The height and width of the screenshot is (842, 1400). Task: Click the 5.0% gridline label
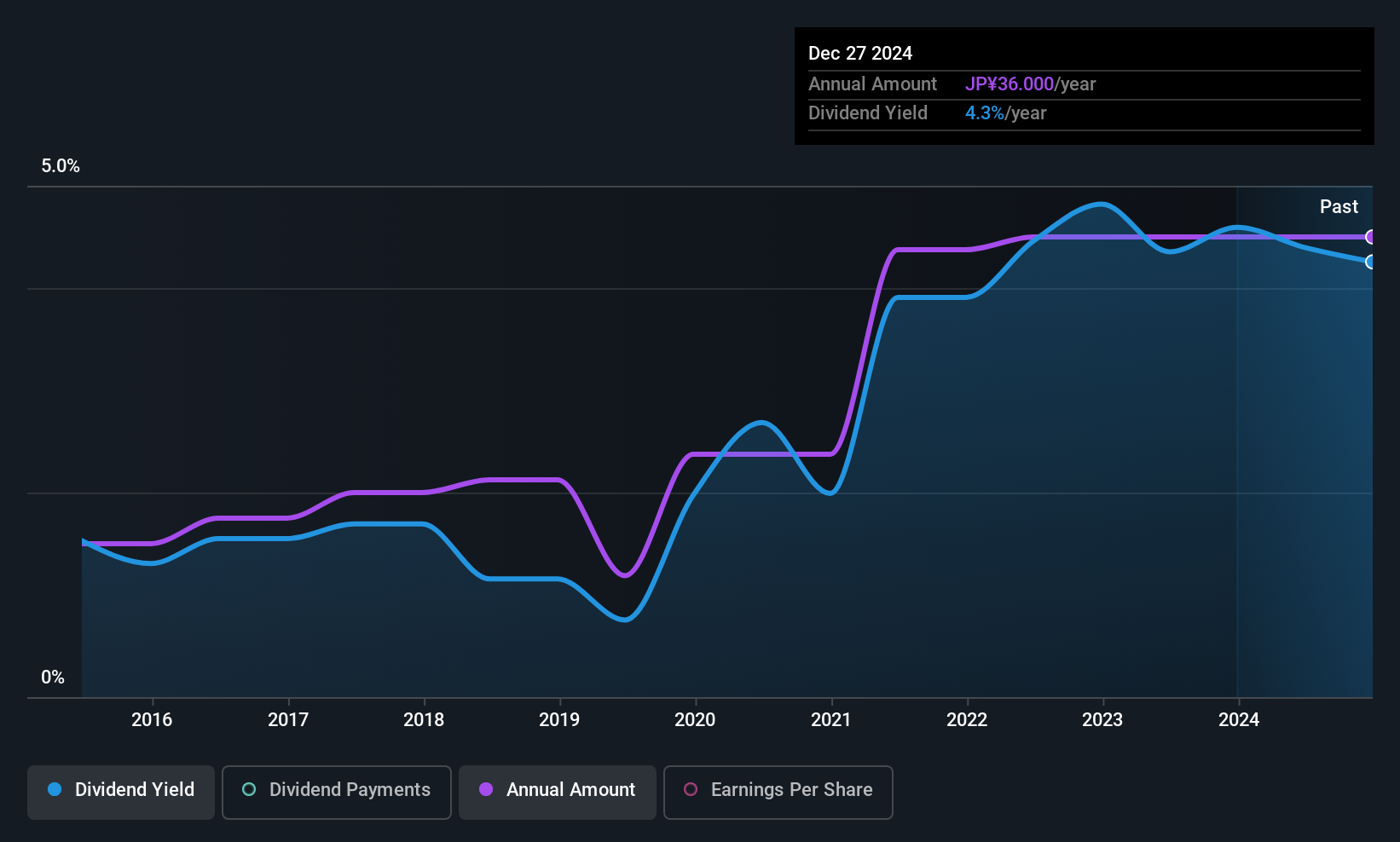click(x=60, y=166)
